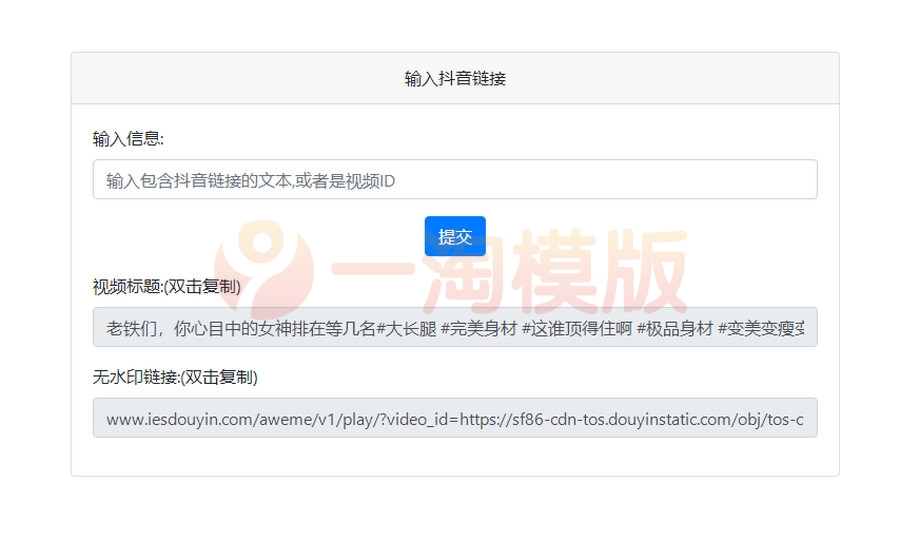Click the watermark-free link output field
Image resolution: width=900 pixels, height=540 pixels.
pos(455,418)
